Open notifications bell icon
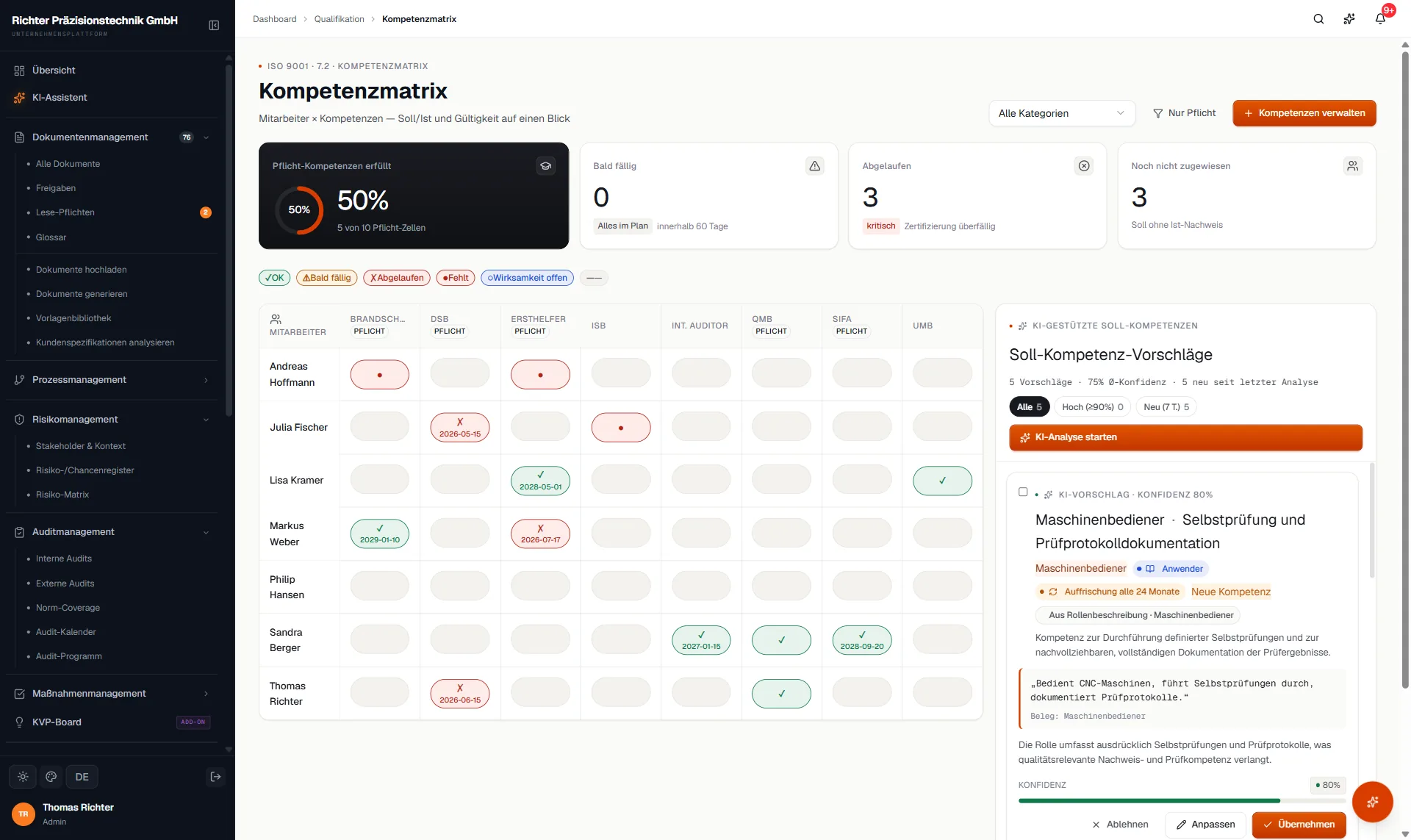This screenshot has height=840, width=1411. coord(1380,19)
